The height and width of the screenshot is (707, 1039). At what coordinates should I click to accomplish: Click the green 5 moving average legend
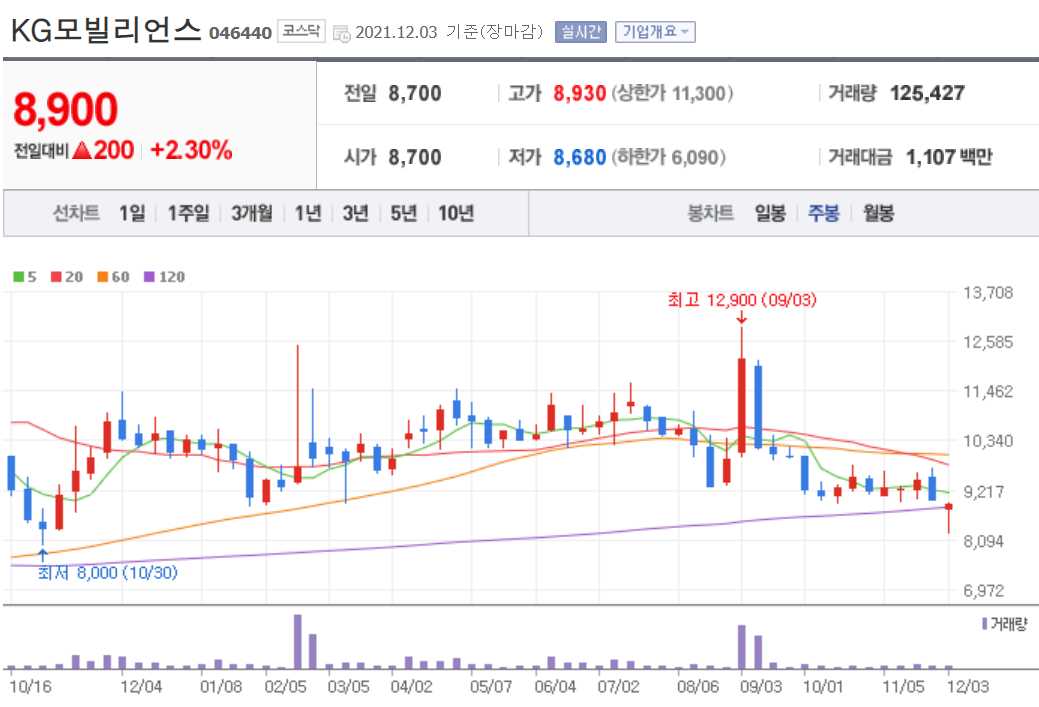pos(25,277)
